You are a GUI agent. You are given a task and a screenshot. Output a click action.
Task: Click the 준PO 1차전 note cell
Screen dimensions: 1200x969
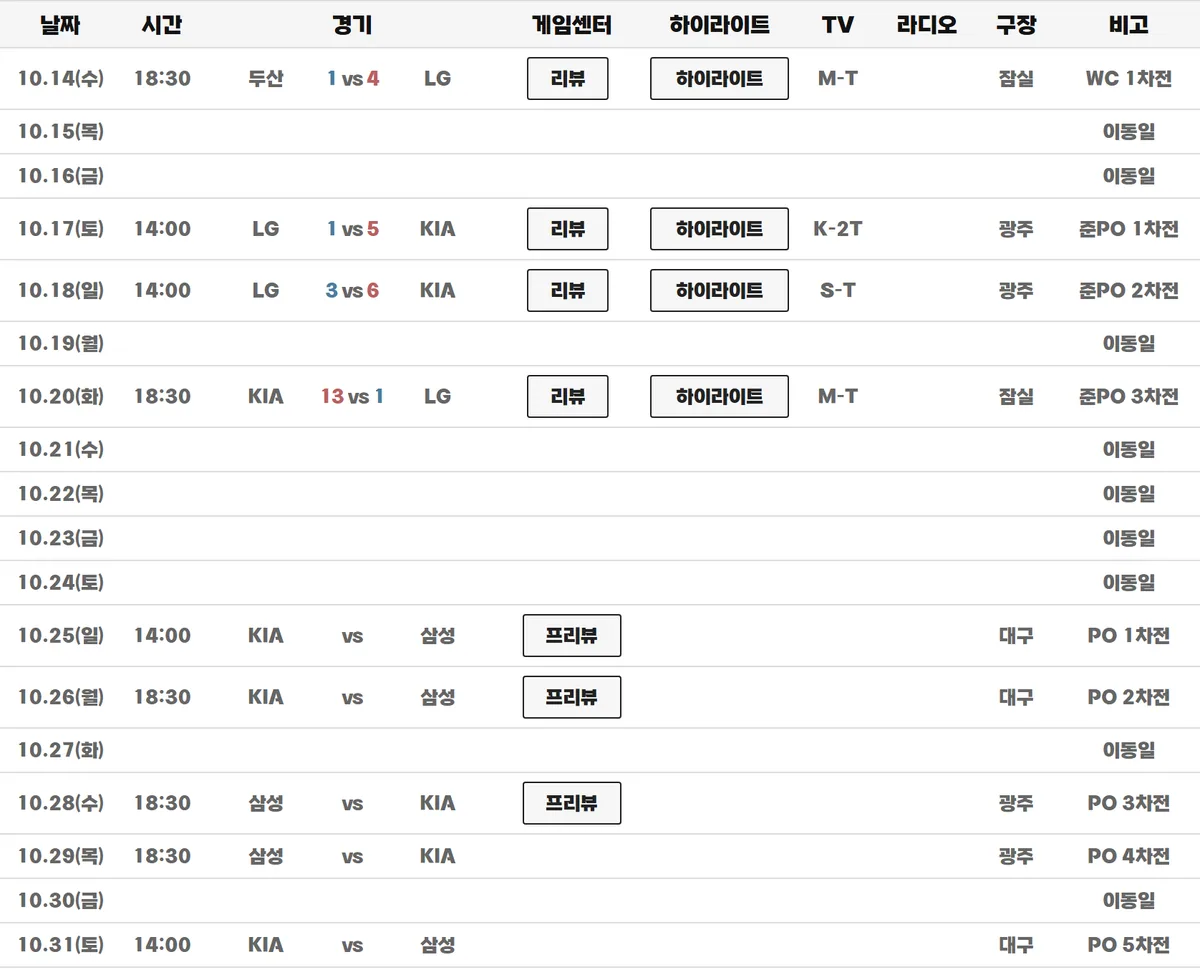click(1129, 229)
